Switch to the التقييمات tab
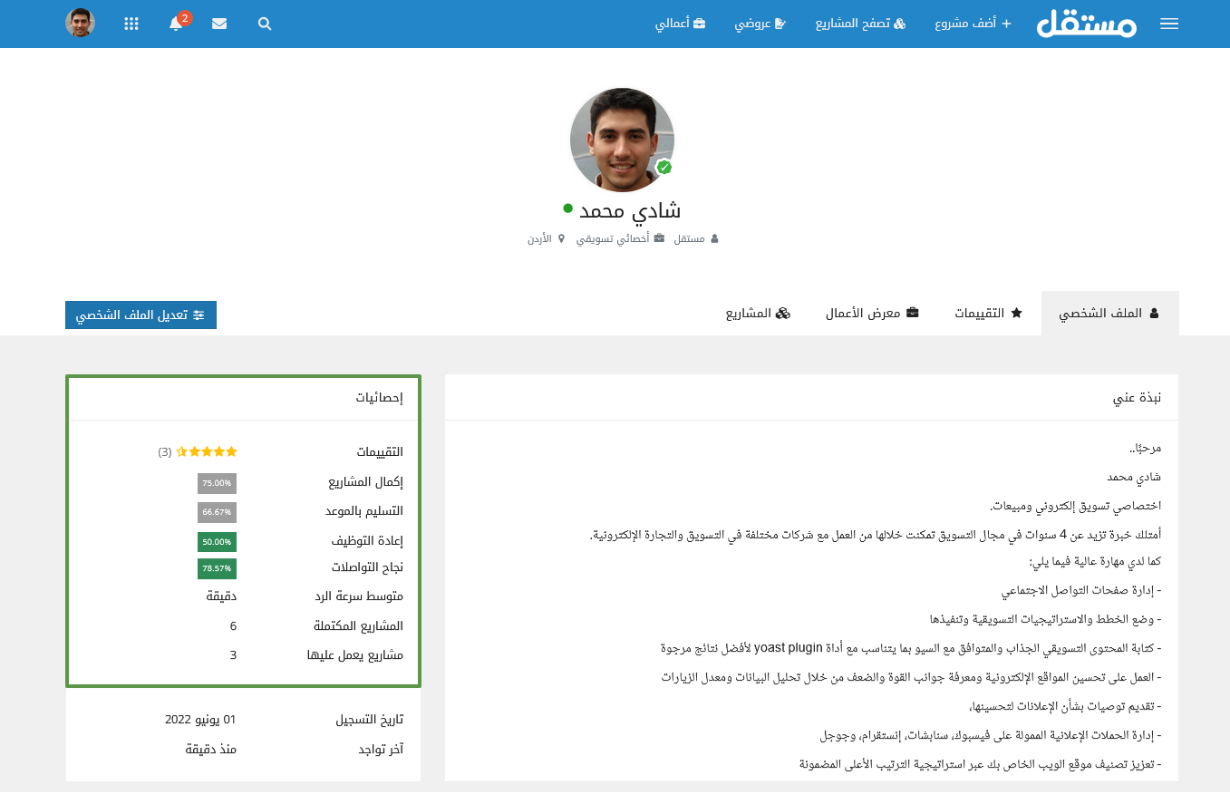Image resolution: width=1230 pixels, height=792 pixels. tap(988, 313)
